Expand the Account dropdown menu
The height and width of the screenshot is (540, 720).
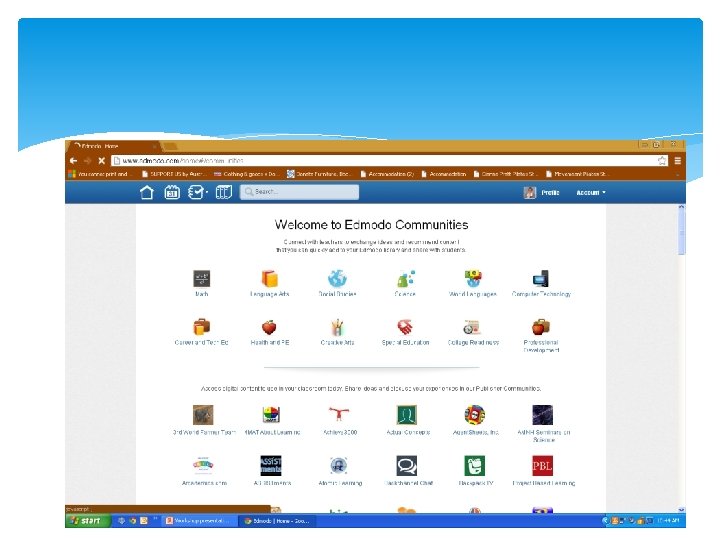(x=591, y=192)
